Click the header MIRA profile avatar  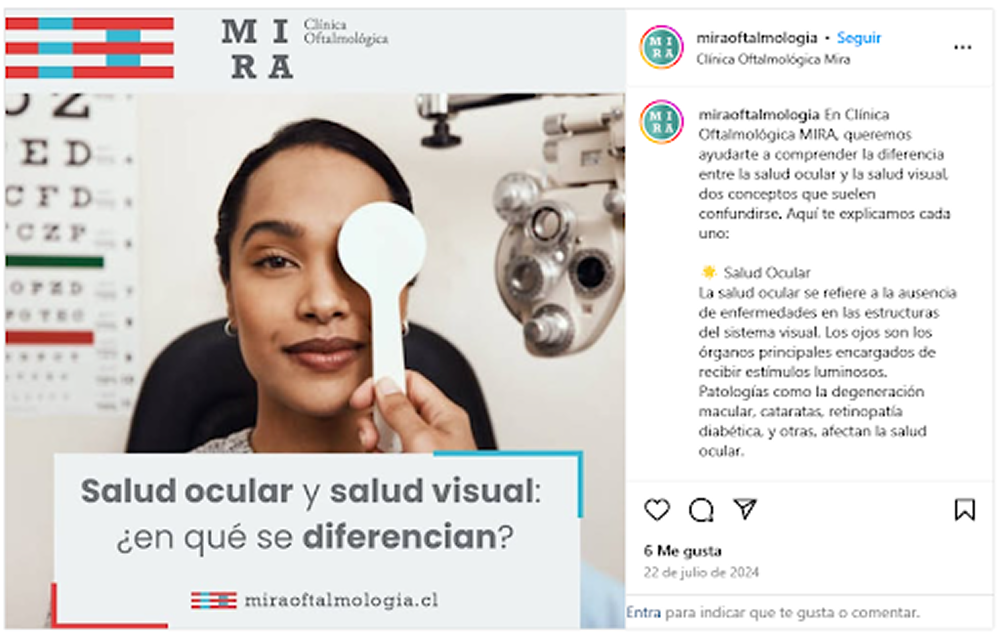pos(661,47)
